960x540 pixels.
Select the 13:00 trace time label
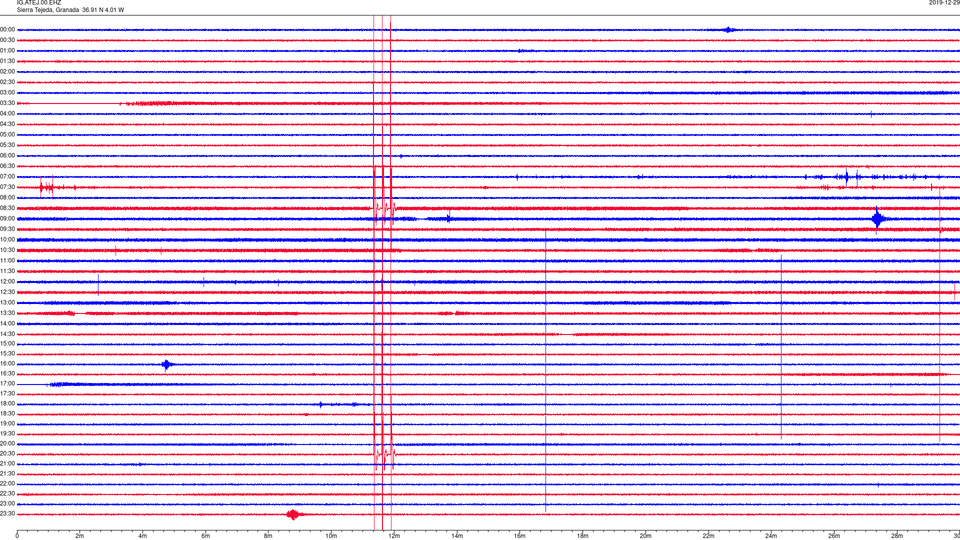click(7, 302)
